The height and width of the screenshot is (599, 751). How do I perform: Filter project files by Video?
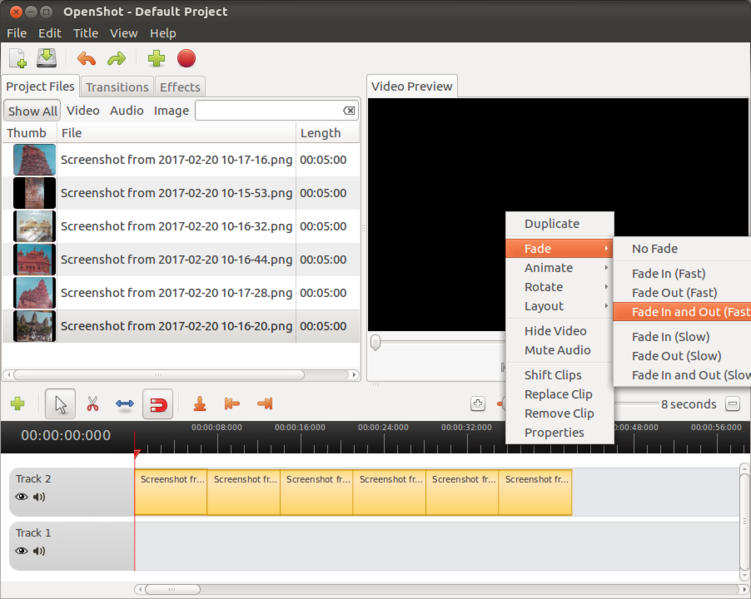(x=83, y=111)
